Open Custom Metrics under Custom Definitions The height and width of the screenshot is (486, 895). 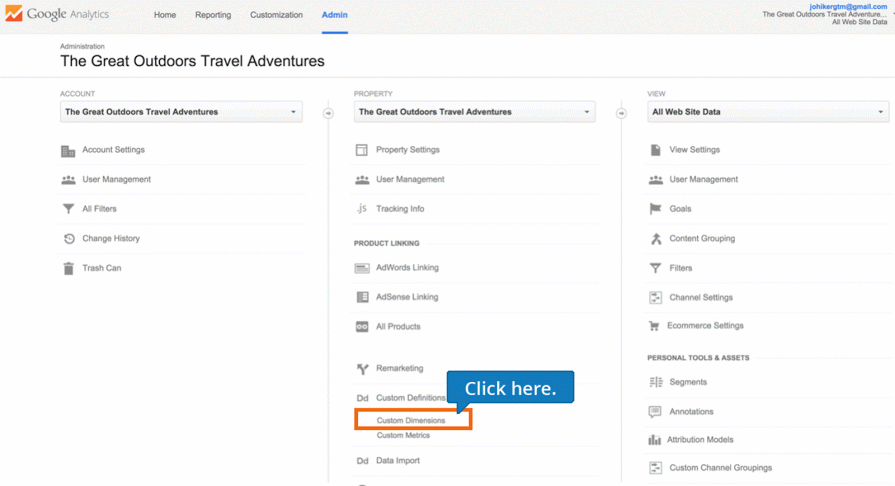[403, 435]
